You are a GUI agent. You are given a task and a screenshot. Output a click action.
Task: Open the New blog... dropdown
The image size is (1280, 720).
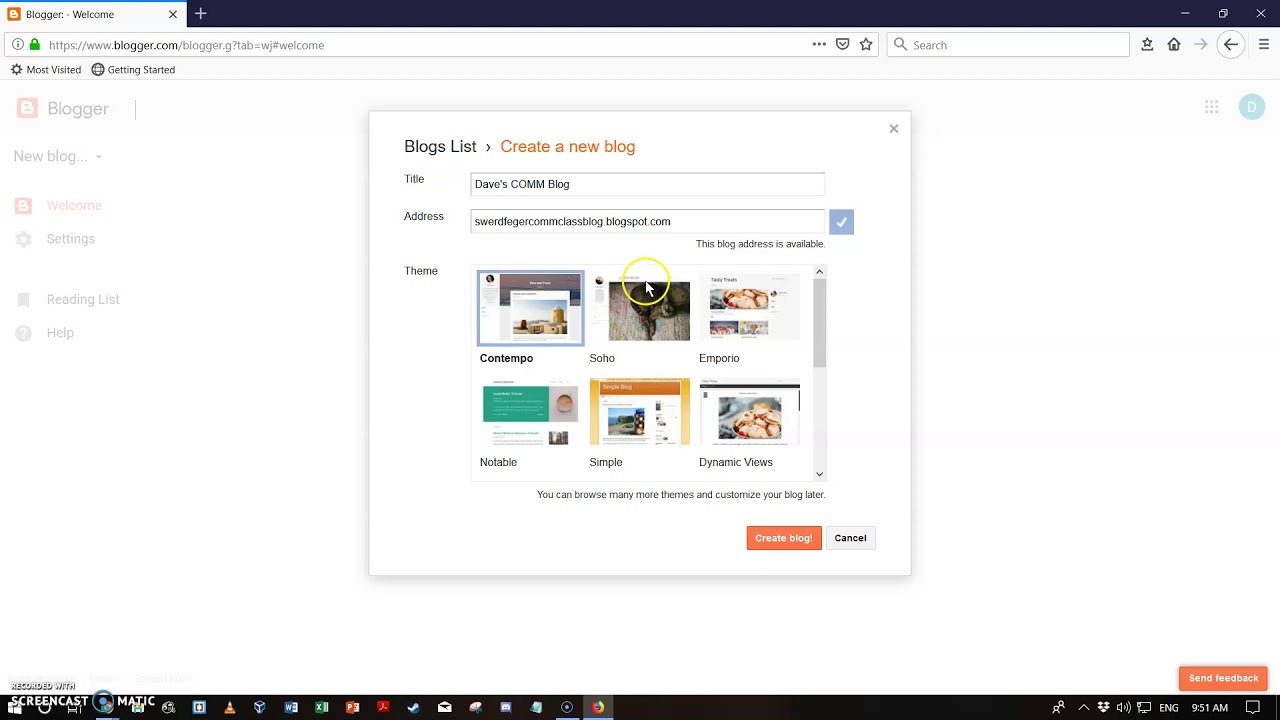(57, 156)
